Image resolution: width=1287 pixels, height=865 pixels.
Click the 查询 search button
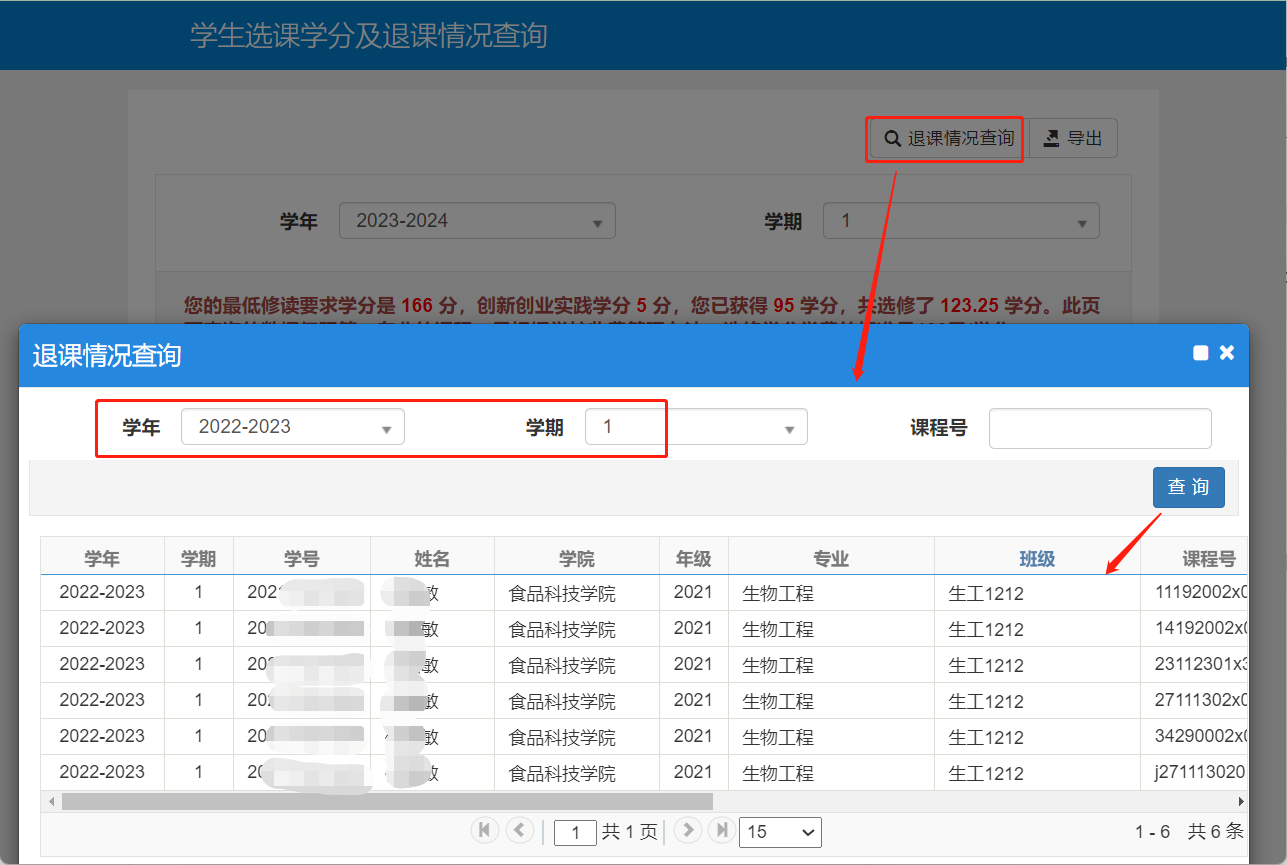point(1188,487)
